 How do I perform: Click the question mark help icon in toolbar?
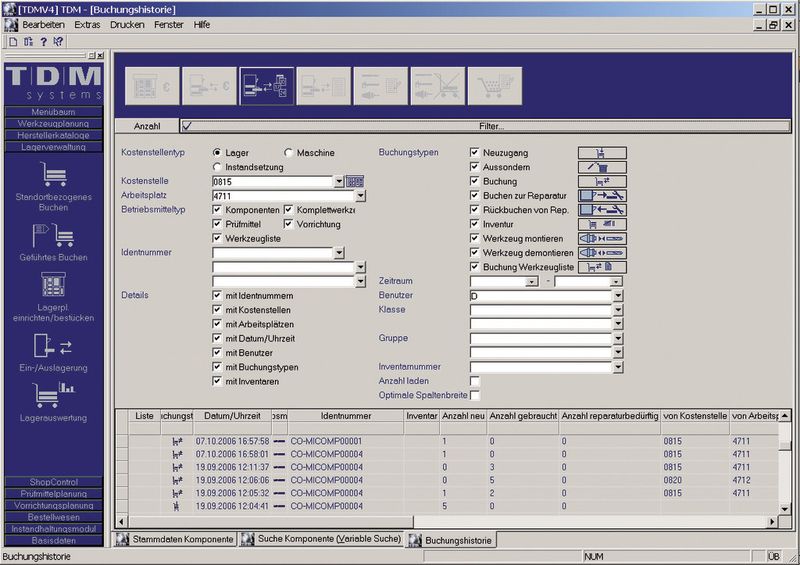(x=44, y=42)
